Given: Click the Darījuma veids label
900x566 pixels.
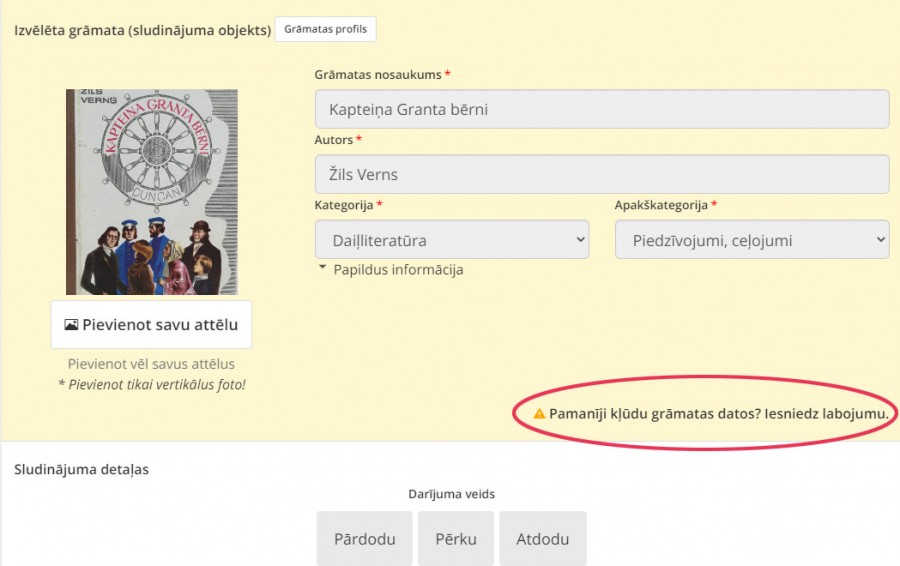Looking at the screenshot, I should tap(451, 494).
